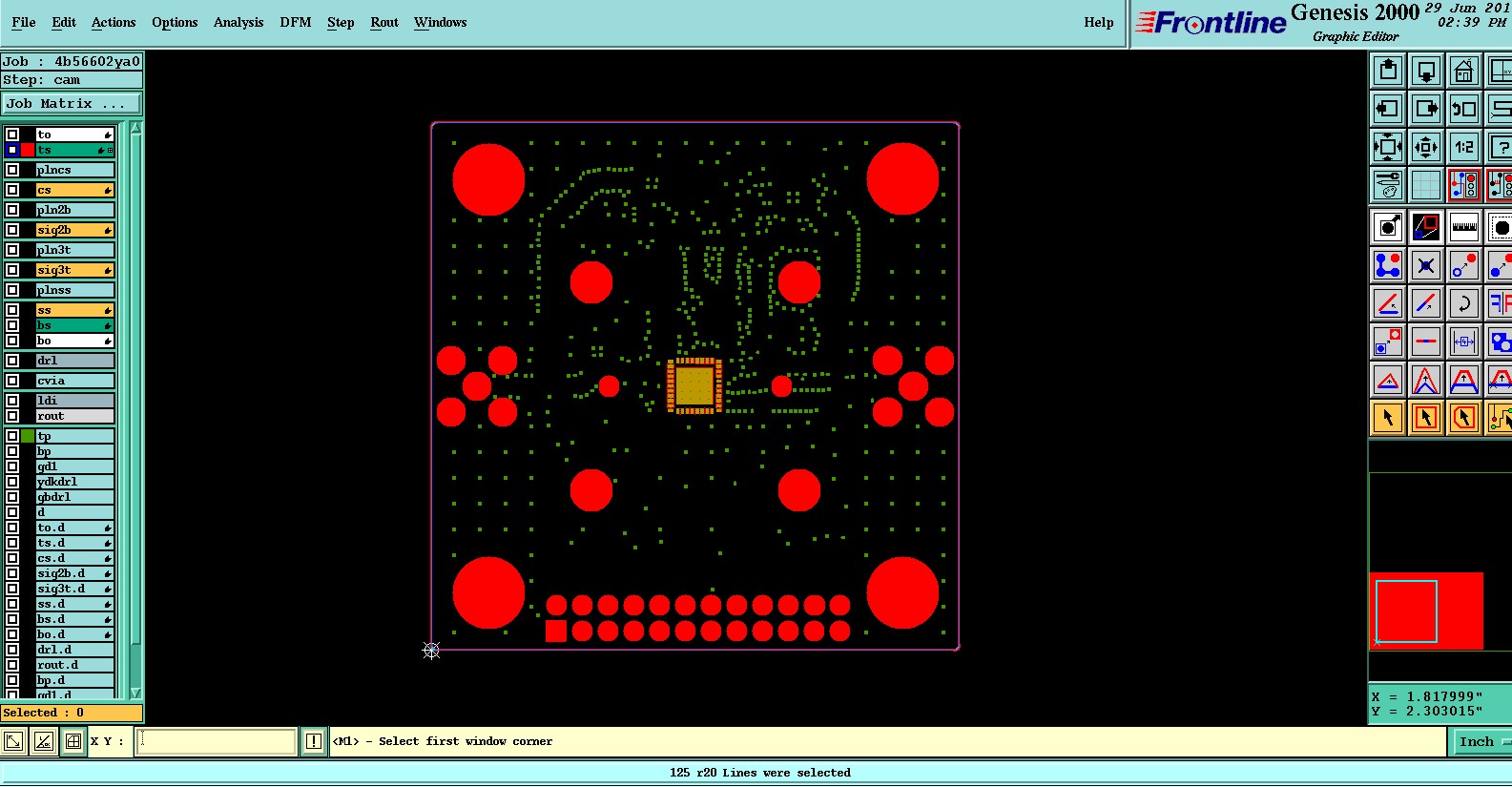This screenshot has width=1512, height=787.
Task: Click the move feature blue-to-red dot icon
Action: [1464, 265]
